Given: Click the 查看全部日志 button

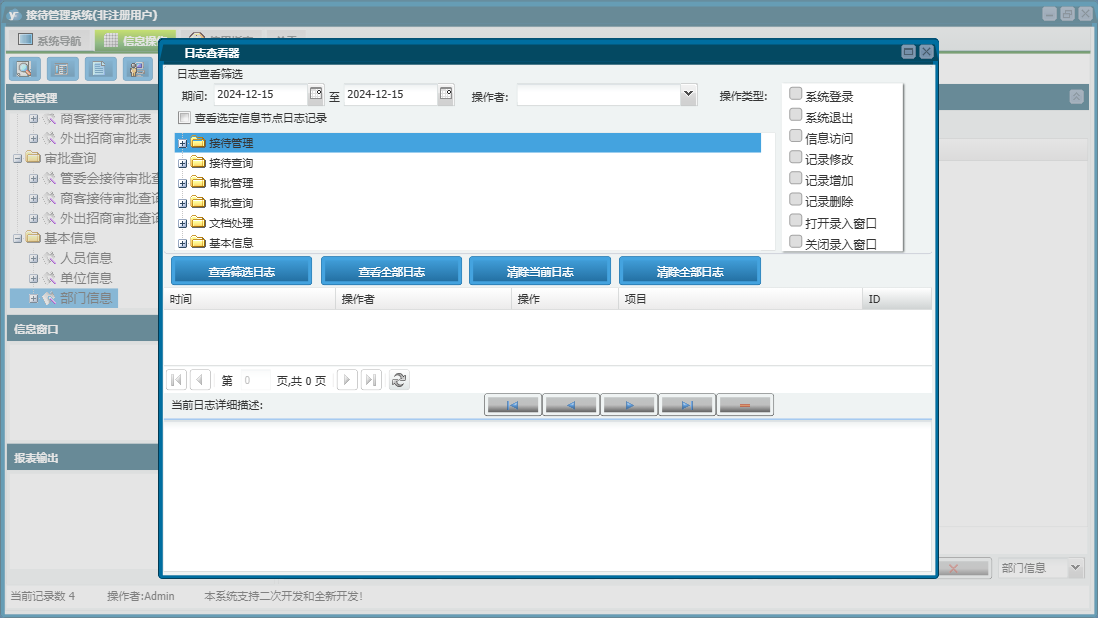Looking at the screenshot, I should click(391, 272).
